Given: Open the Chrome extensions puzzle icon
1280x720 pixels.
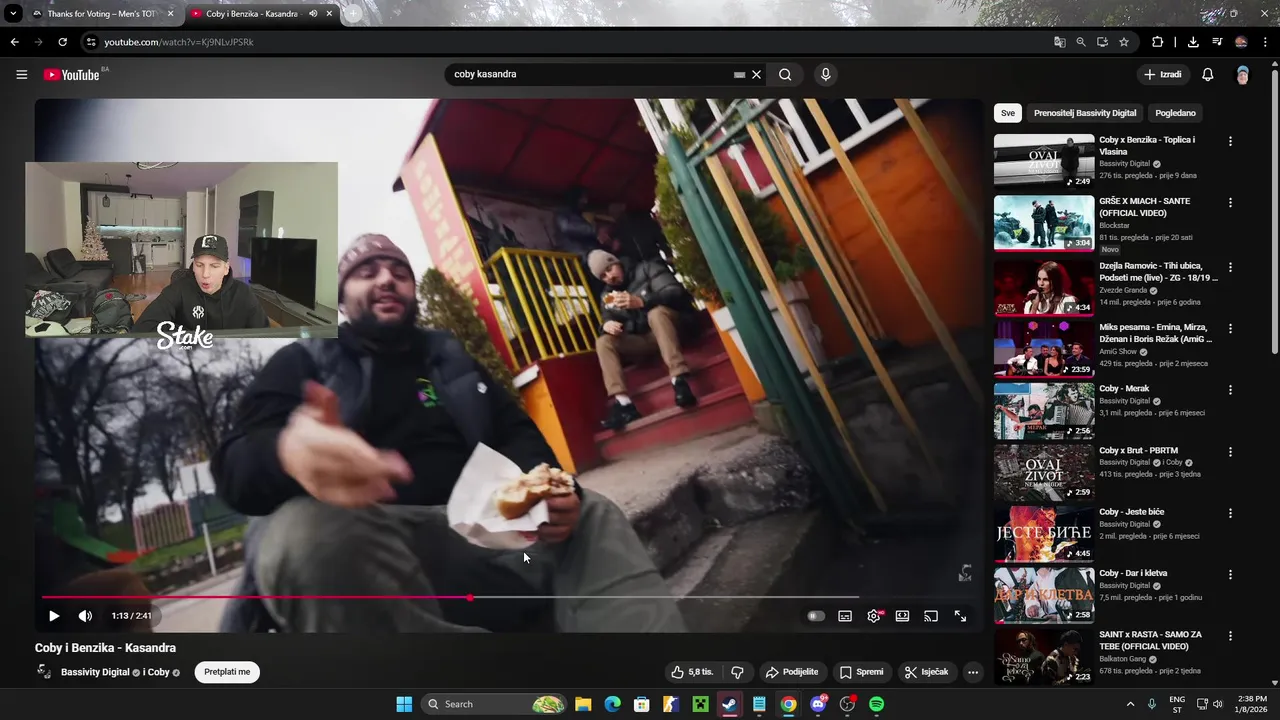Looking at the screenshot, I should coord(1158,42).
